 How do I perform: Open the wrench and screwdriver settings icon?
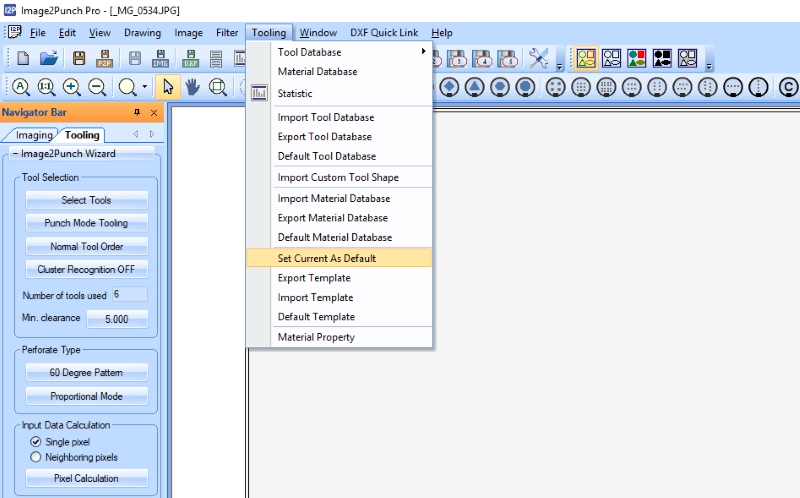(539, 58)
